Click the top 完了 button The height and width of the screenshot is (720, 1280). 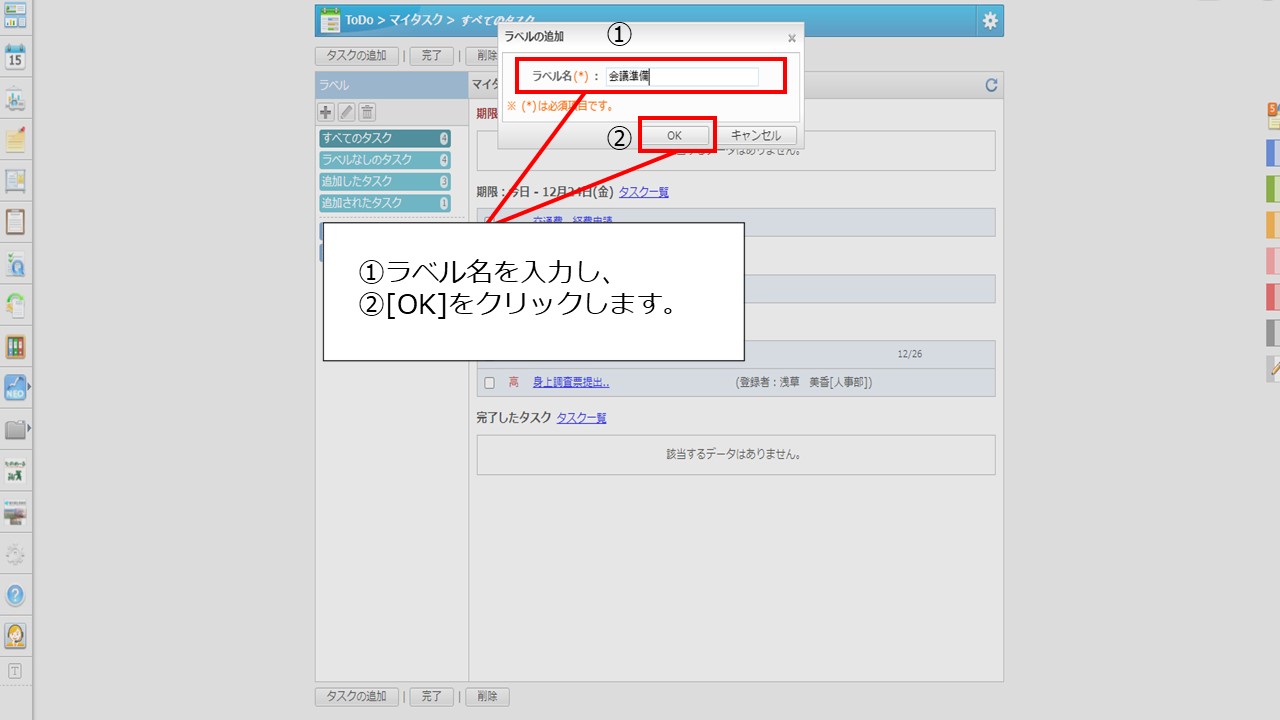431,56
